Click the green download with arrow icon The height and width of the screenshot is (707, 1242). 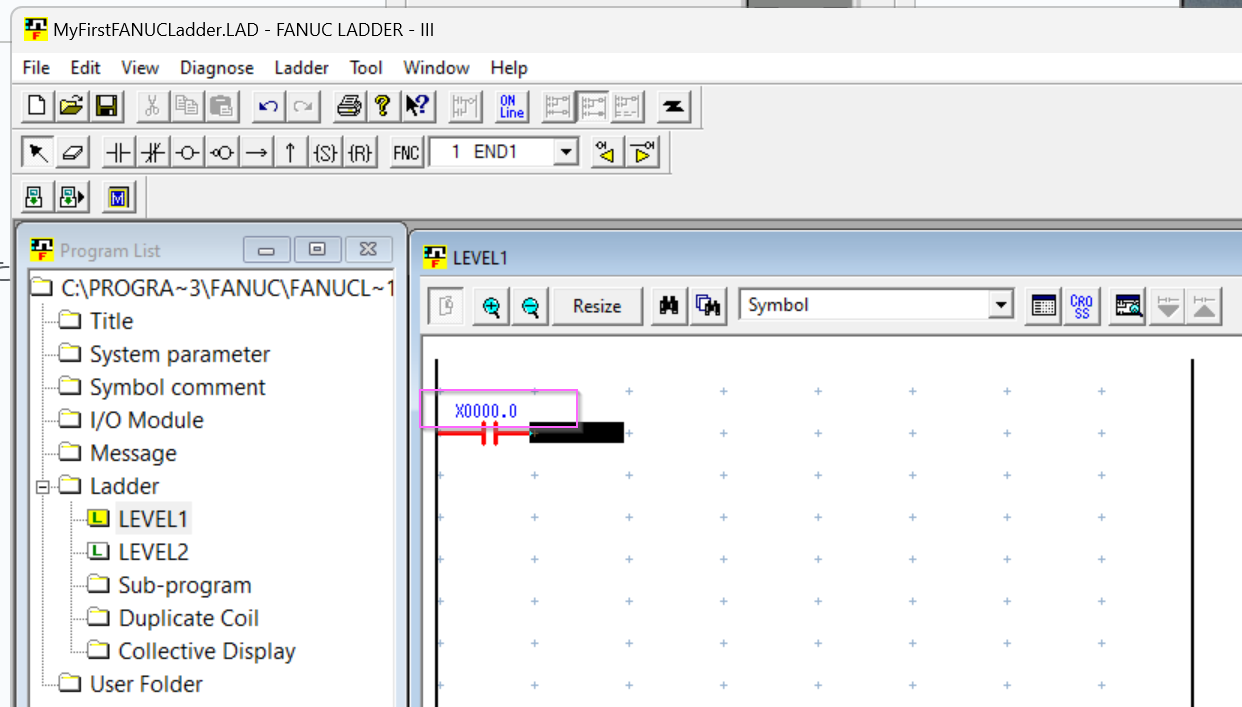coord(72,197)
